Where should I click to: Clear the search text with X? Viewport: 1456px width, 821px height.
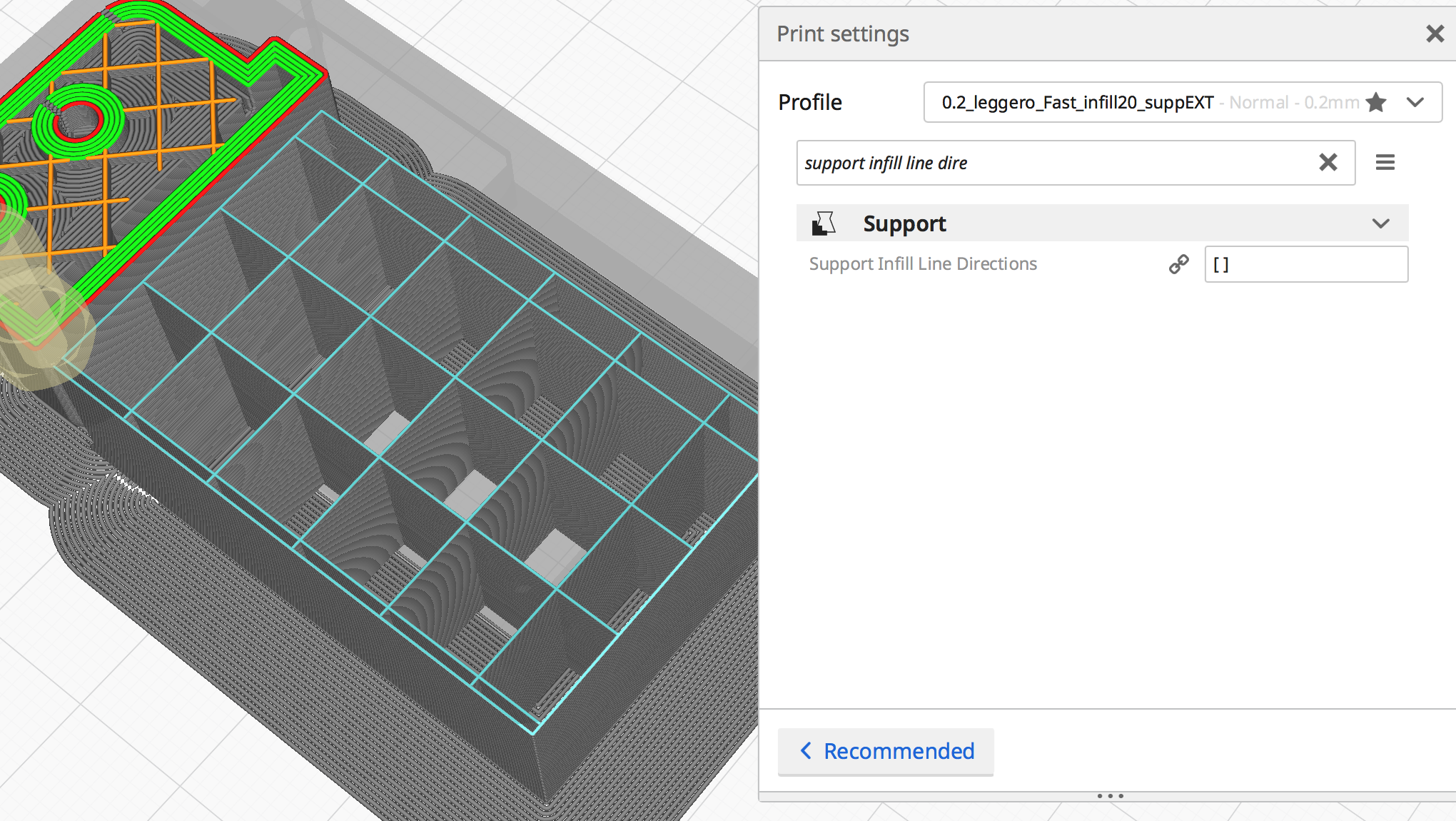tap(1328, 162)
